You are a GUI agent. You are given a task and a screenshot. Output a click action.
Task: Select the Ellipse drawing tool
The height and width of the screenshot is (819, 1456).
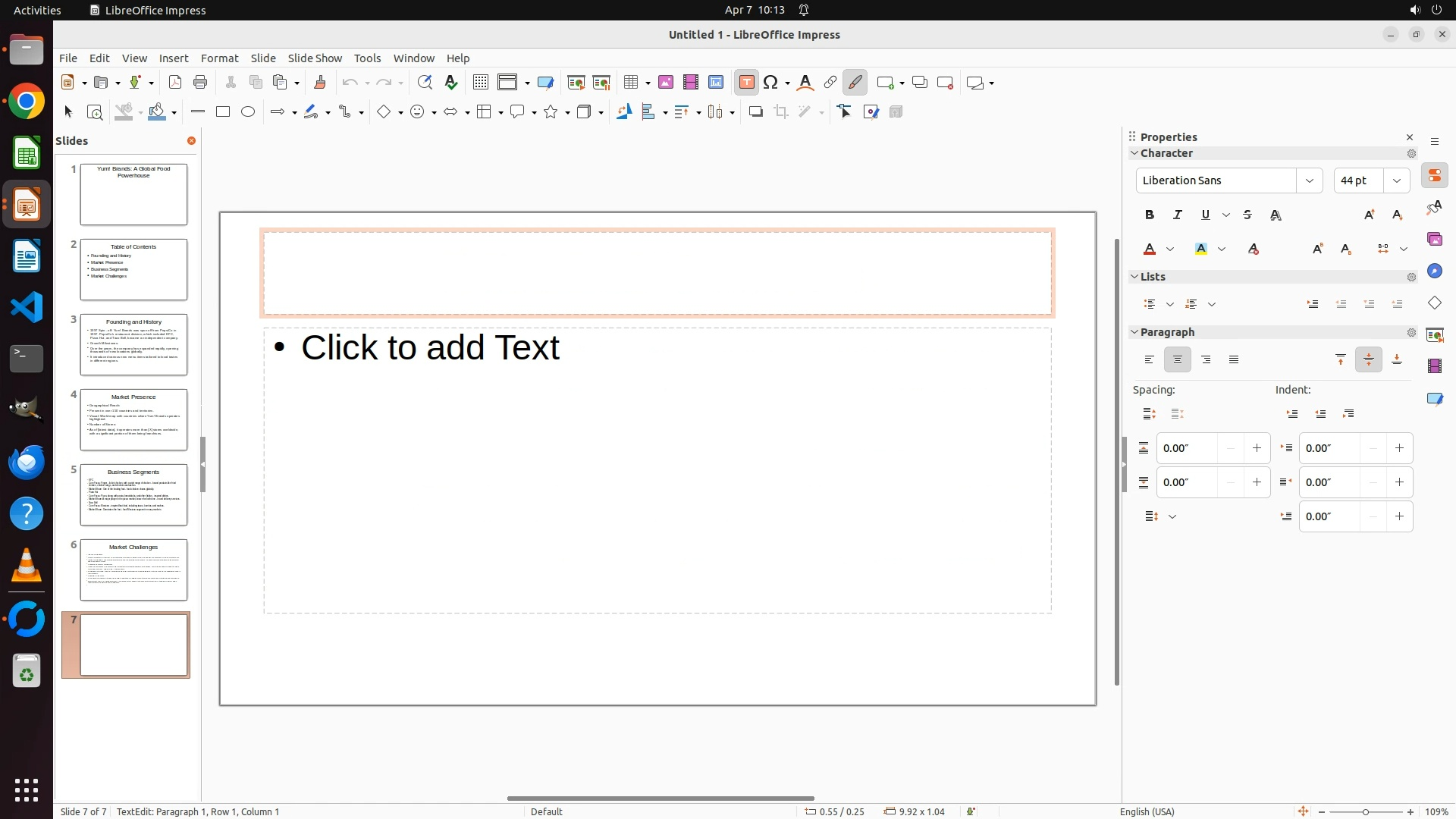(x=248, y=112)
